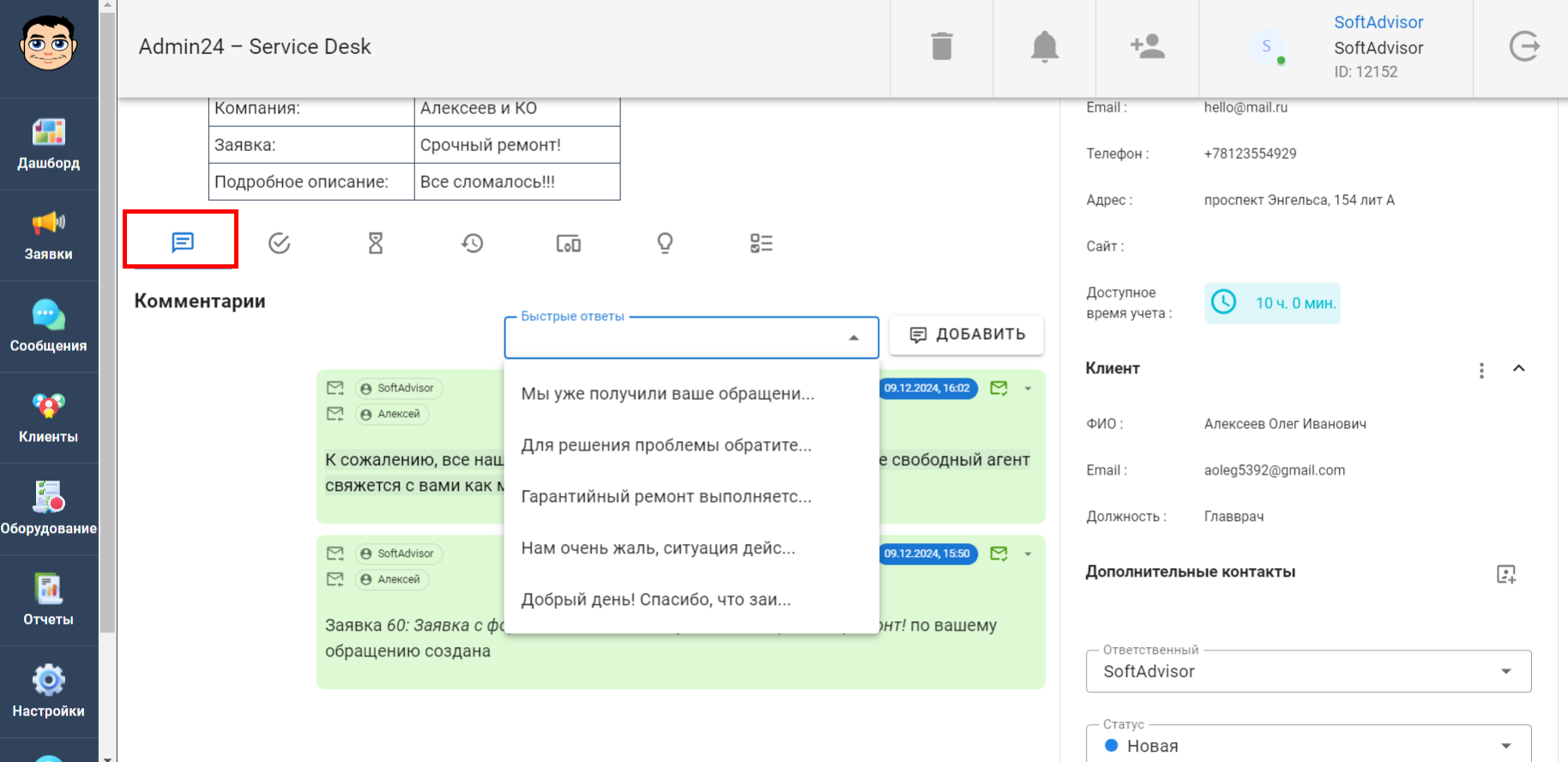Select quick reply 'Мы уже получили ваше обращени...'
Viewport: 1568px width, 762px height.
(x=667, y=394)
